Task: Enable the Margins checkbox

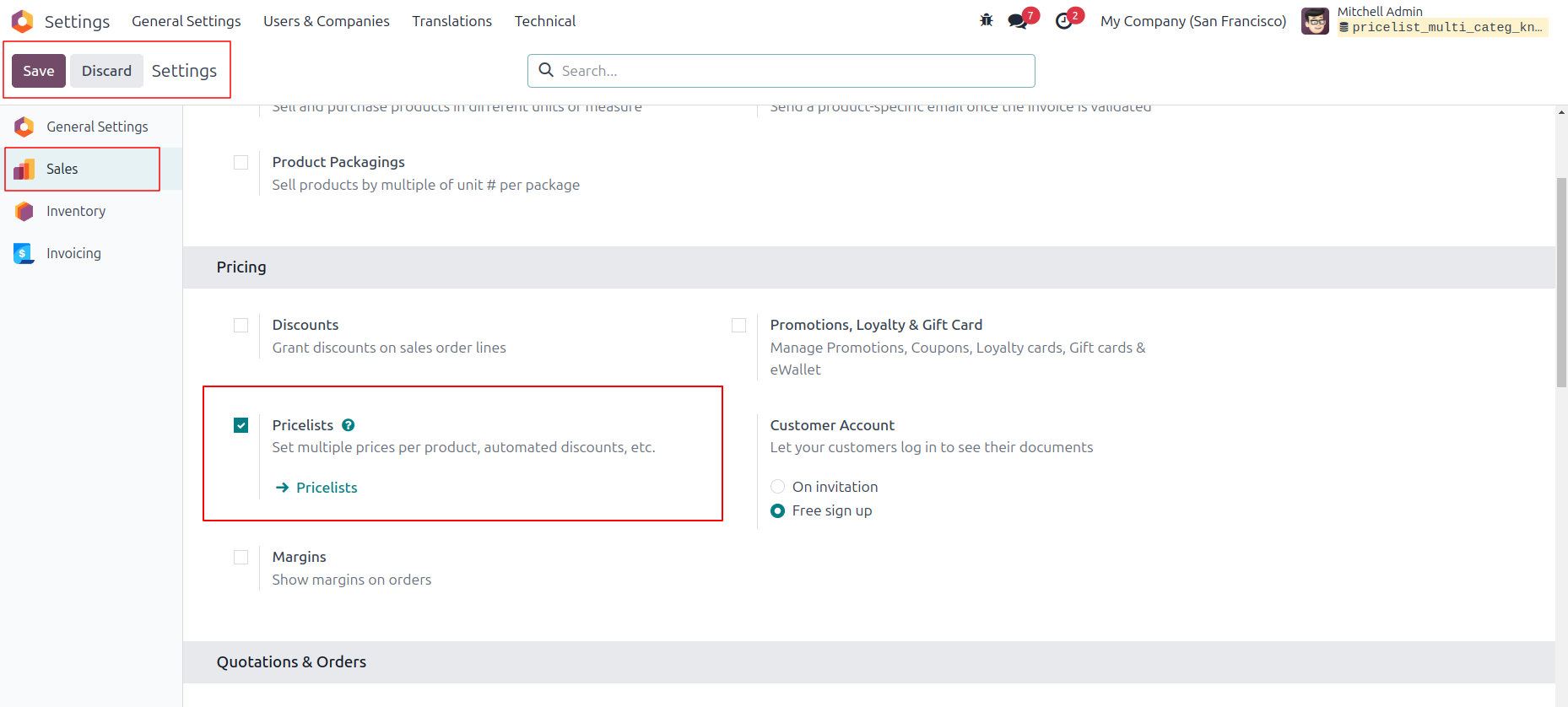Action: 241,558
